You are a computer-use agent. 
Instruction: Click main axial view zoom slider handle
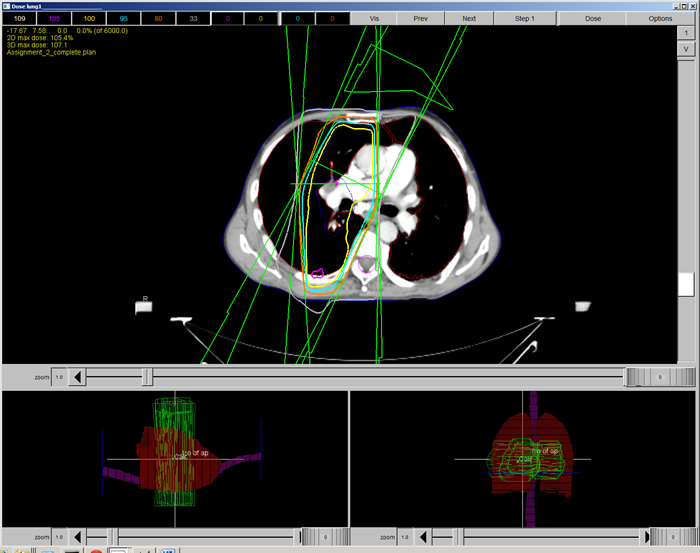pyautogui.click(x=148, y=377)
